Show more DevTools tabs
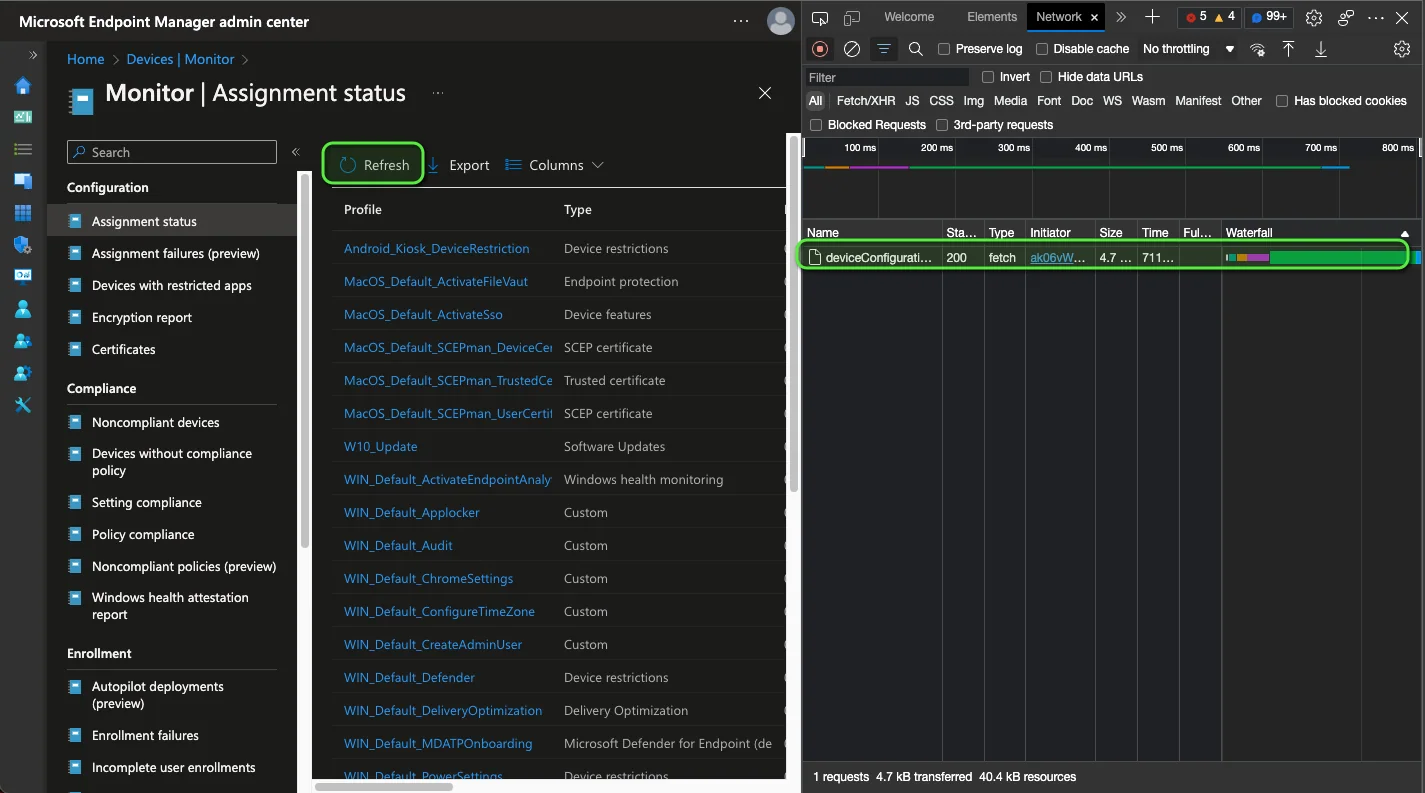 (x=1121, y=17)
